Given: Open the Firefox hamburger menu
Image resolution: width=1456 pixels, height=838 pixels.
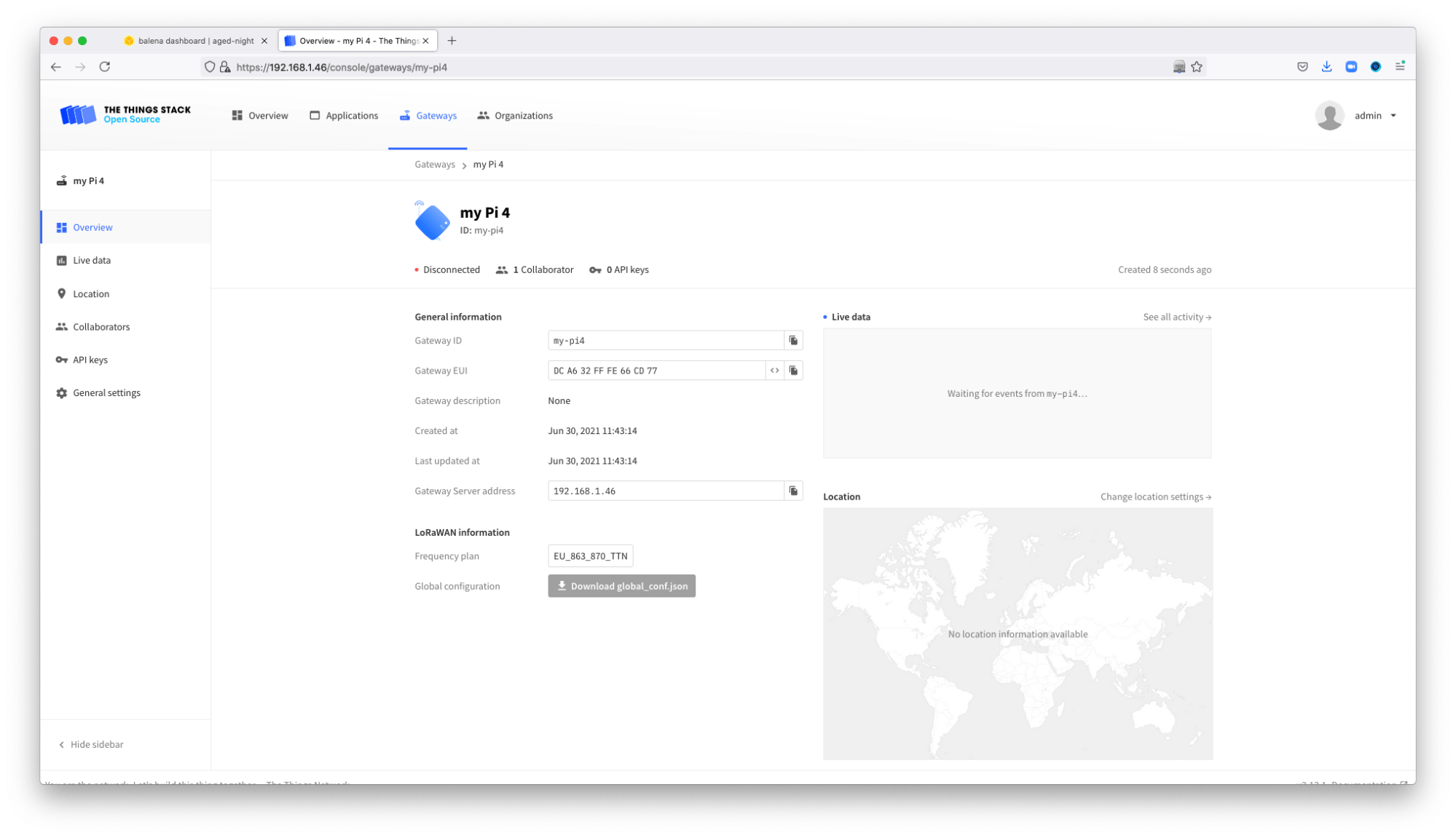Looking at the screenshot, I should pyautogui.click(x=1399, y=66).
